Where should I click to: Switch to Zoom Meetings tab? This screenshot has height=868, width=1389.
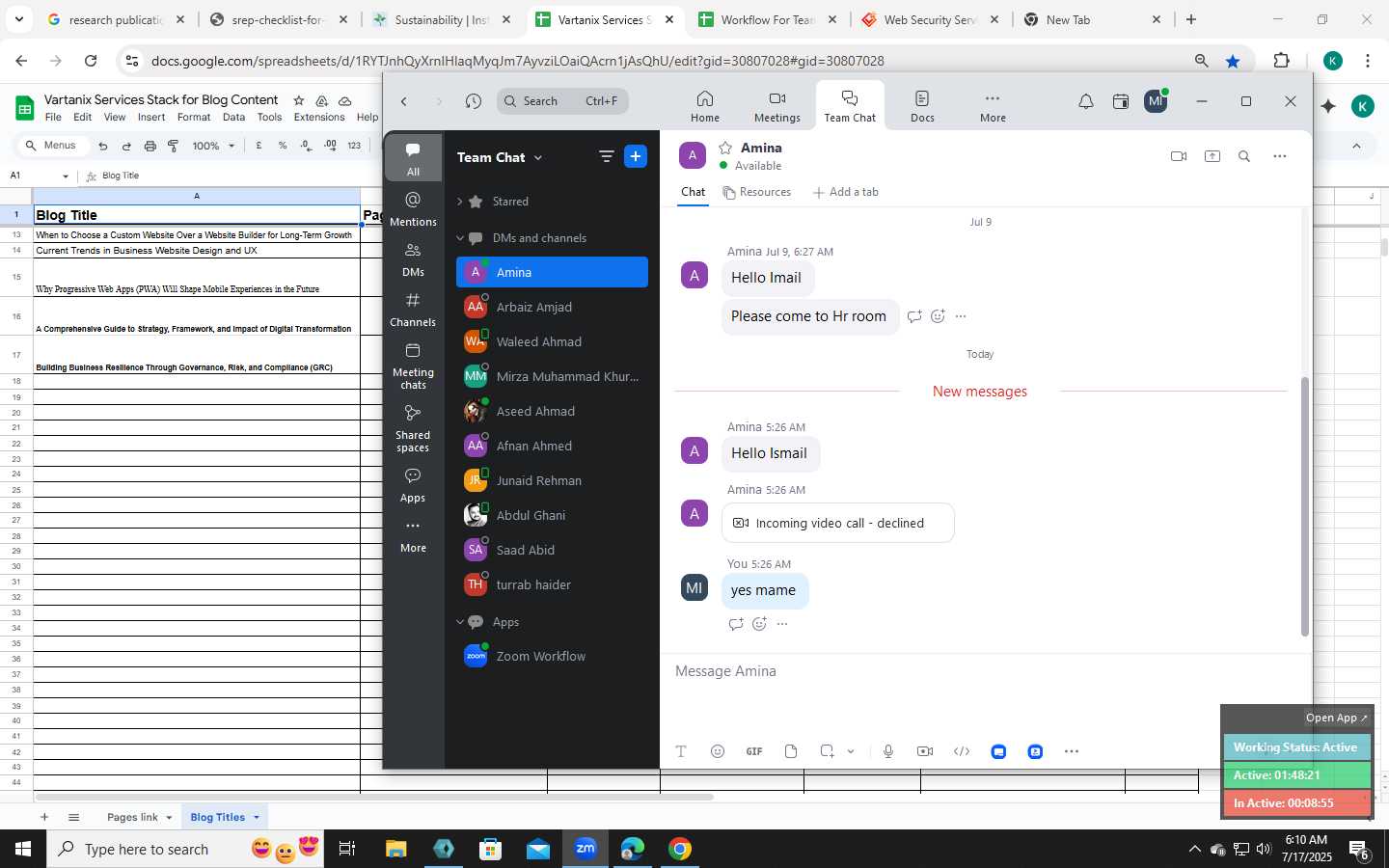pos(776,106)
